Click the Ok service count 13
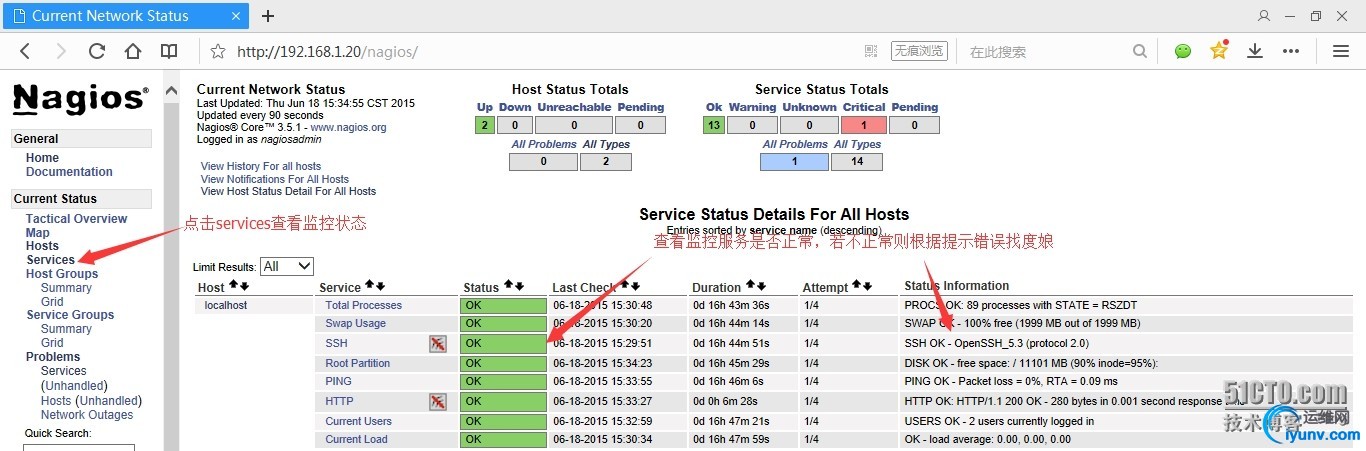This screenshot has width=1366, height=451. coord(714,125)
